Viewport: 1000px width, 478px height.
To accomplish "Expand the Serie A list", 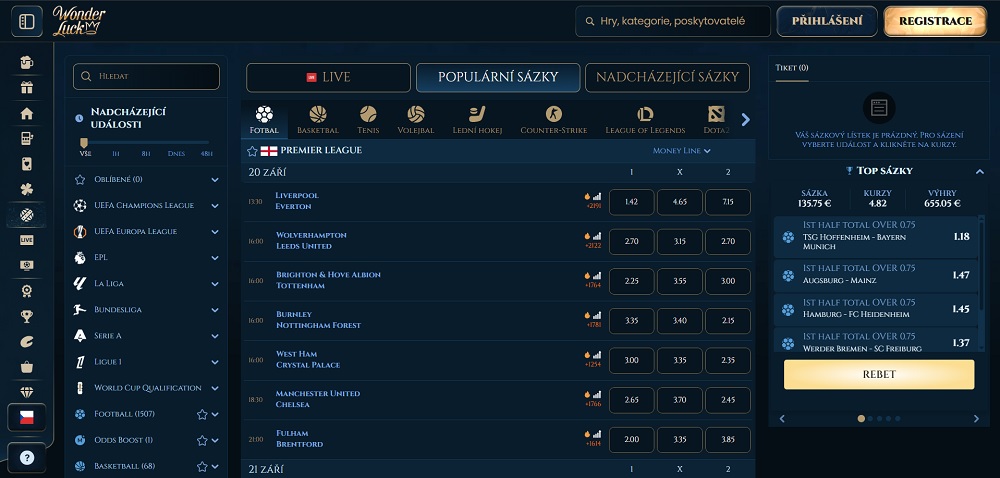I will [x=215, y=336].
